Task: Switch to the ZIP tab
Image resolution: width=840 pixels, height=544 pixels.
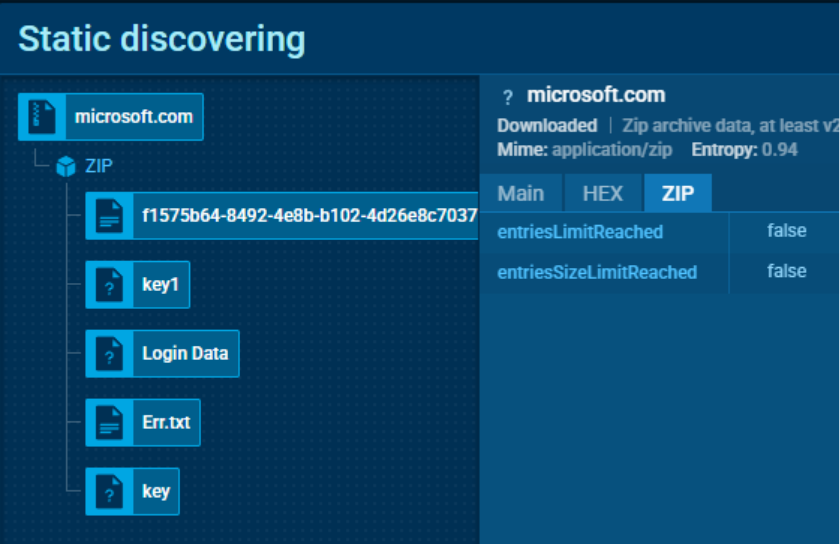Action: click(678, 193)
